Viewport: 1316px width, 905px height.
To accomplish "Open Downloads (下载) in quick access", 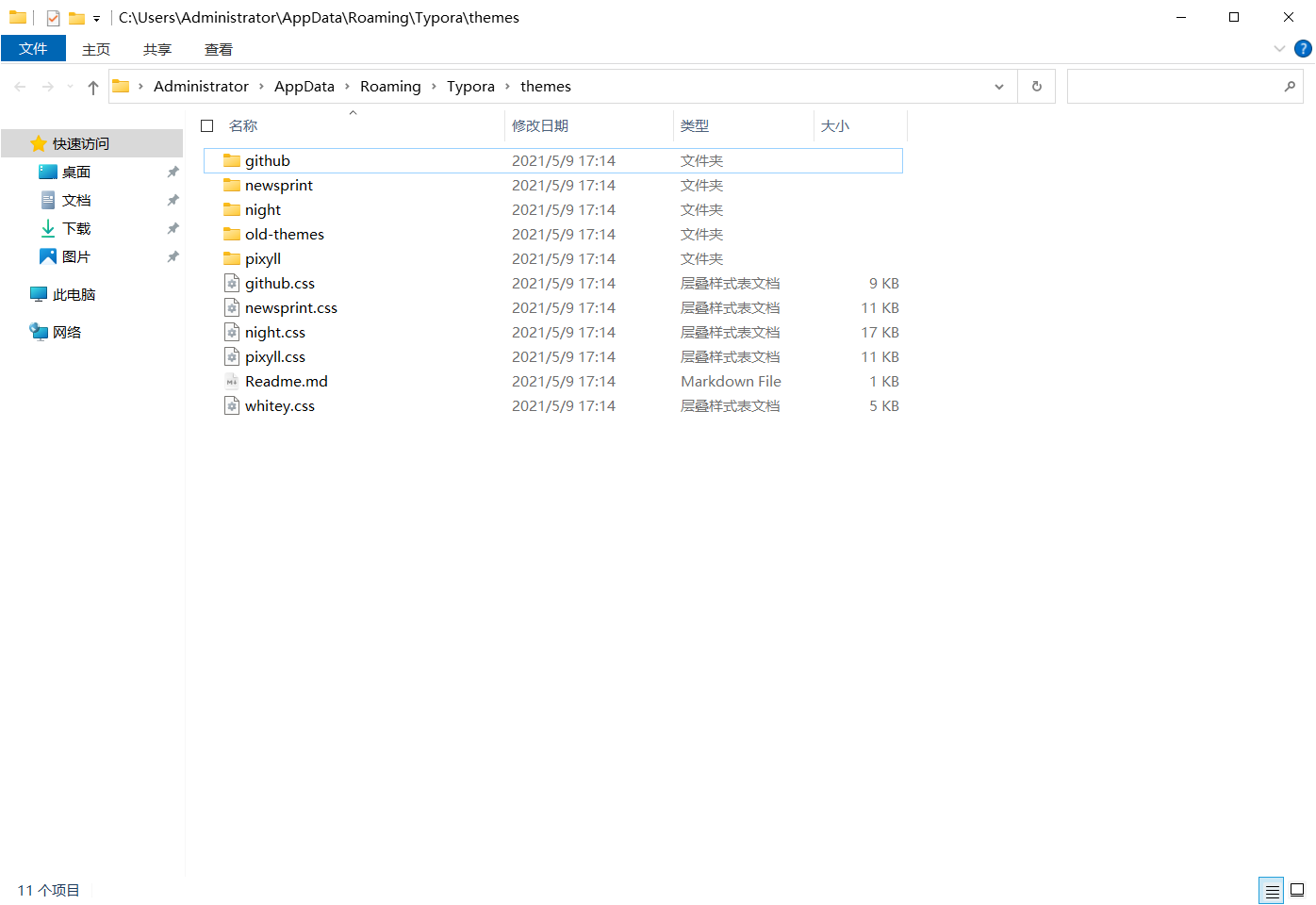I will pos(76,228).
